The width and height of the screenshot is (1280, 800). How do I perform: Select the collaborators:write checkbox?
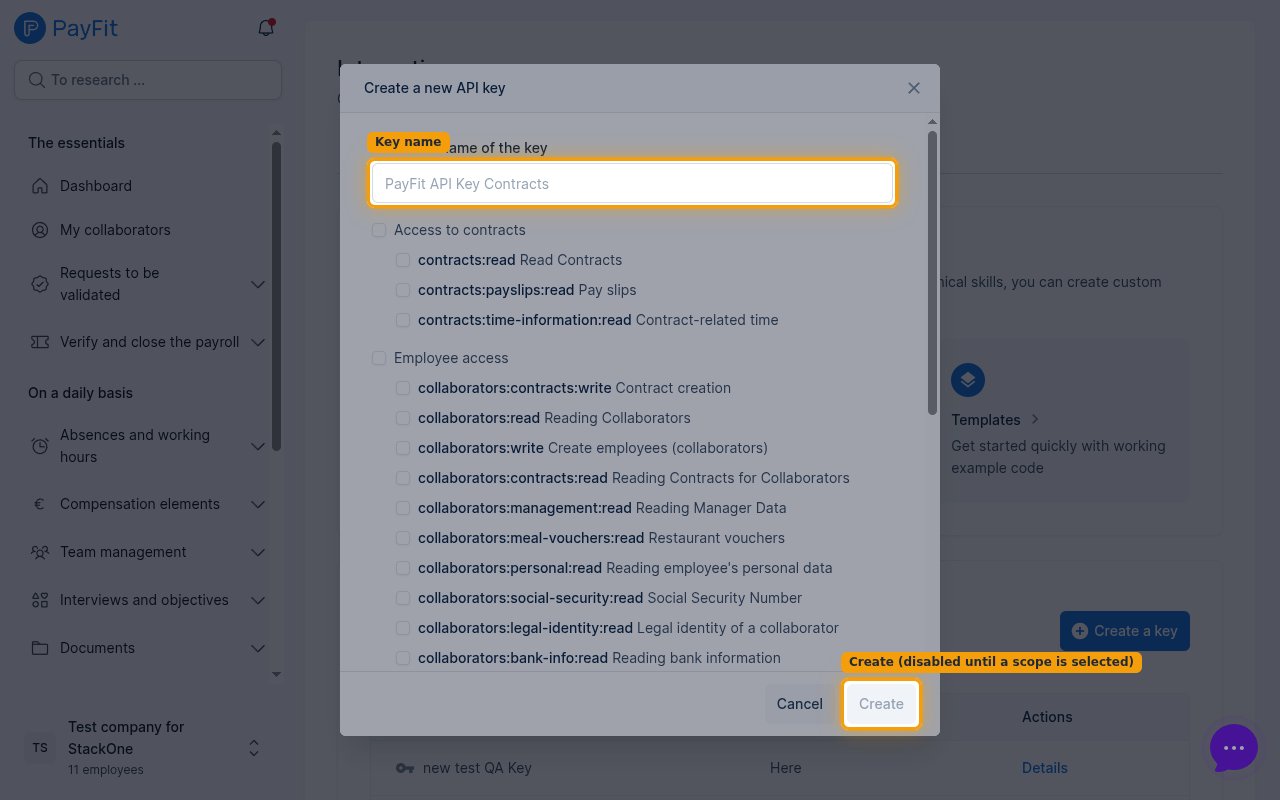[403, 448]
